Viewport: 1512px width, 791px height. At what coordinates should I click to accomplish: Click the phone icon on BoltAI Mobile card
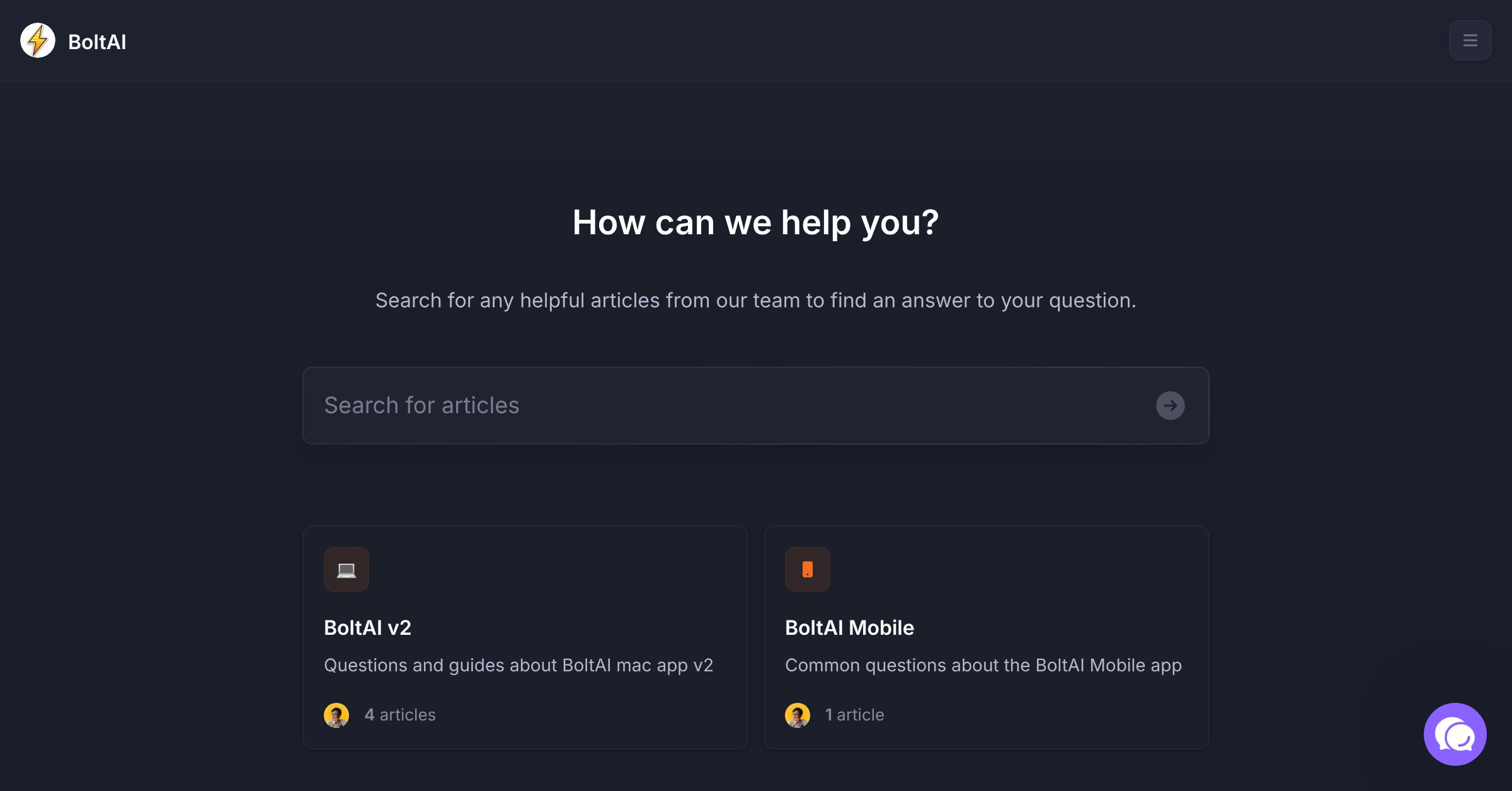808,569
